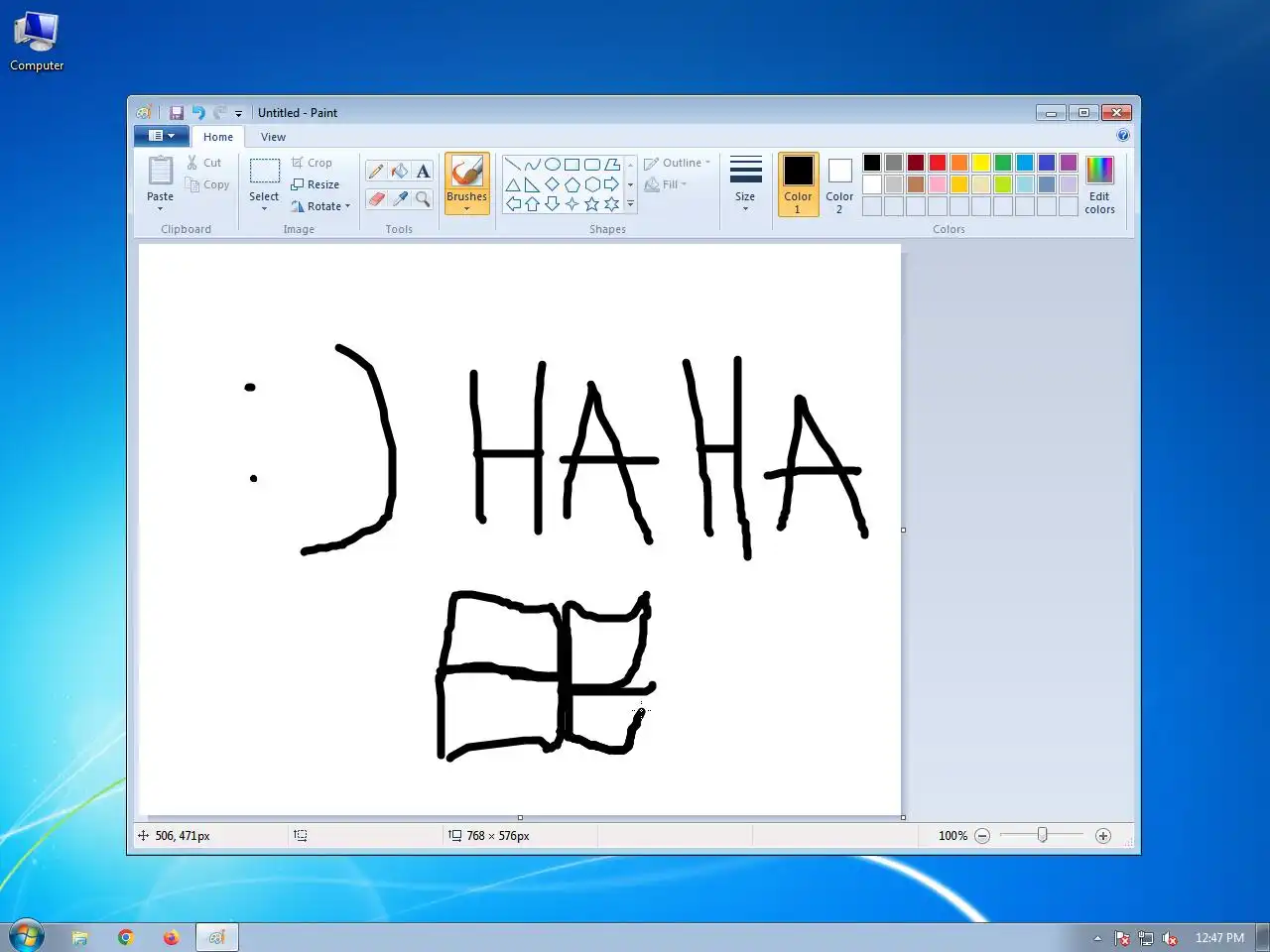Click the Crop button

(x=313, y=163)
